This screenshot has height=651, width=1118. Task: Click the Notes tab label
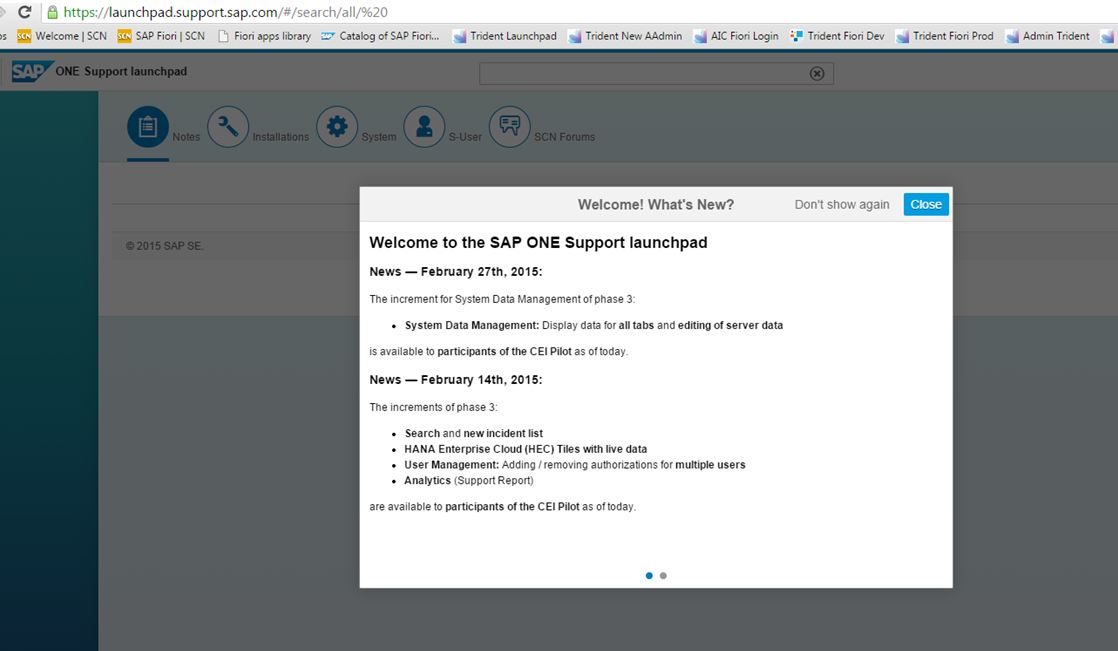[x=186, y=137]
